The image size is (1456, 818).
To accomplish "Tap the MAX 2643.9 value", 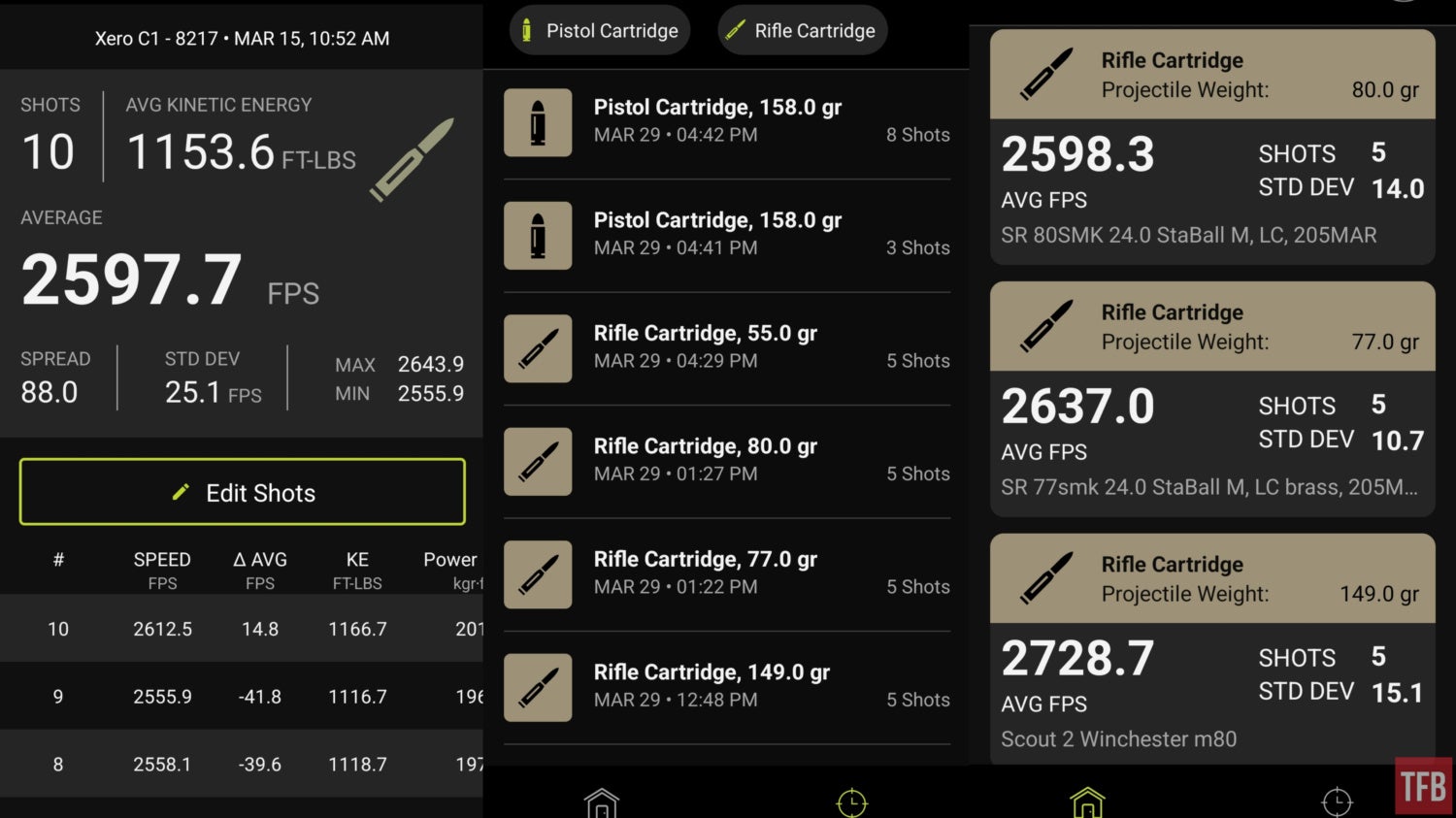I will tap(431, 364).
